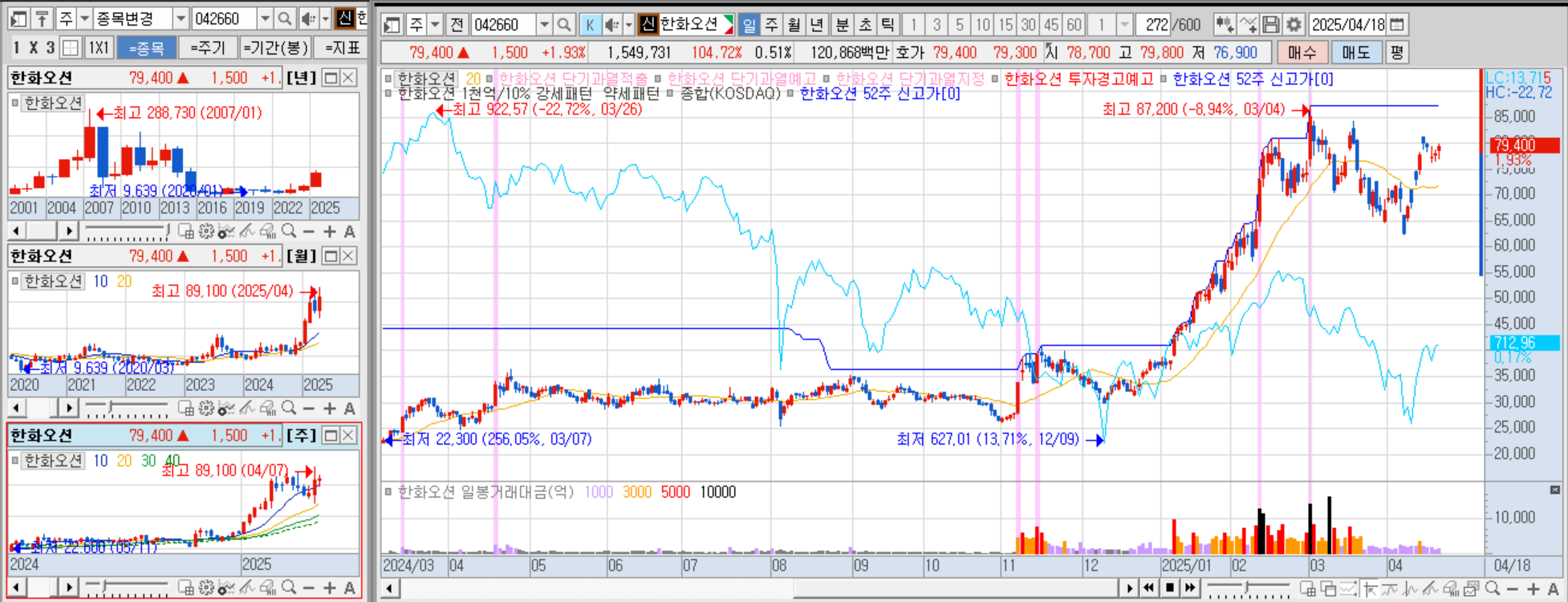Expand the main chart stock code dropdown arrow
The image size is (1568, 602).
pyautogui.click(x=544, y=25)
